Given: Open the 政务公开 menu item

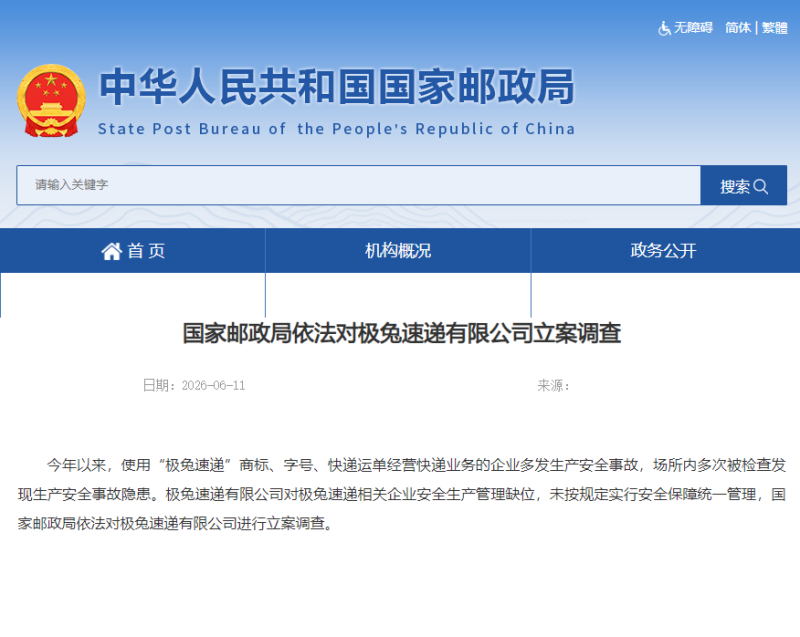Looking at the screenshot, I should click(x=663, y=250).
